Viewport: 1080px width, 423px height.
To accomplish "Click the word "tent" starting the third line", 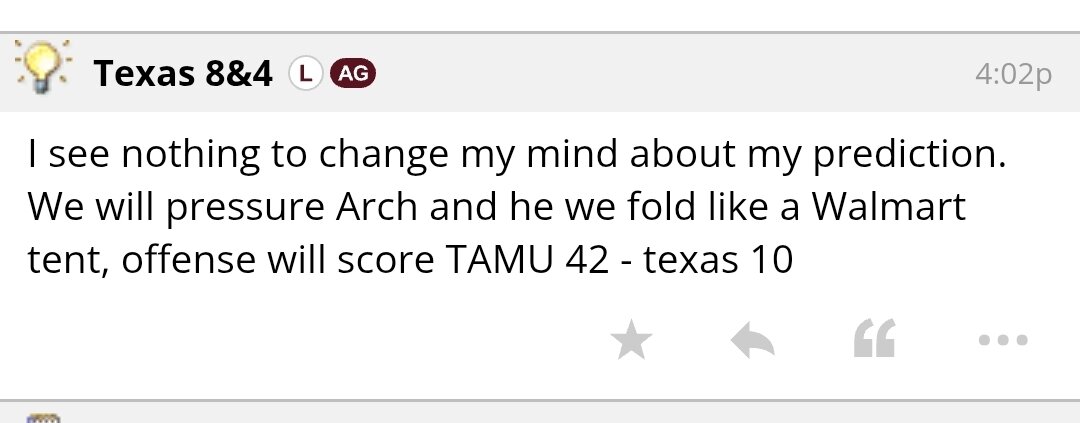I will click(58, 260).
